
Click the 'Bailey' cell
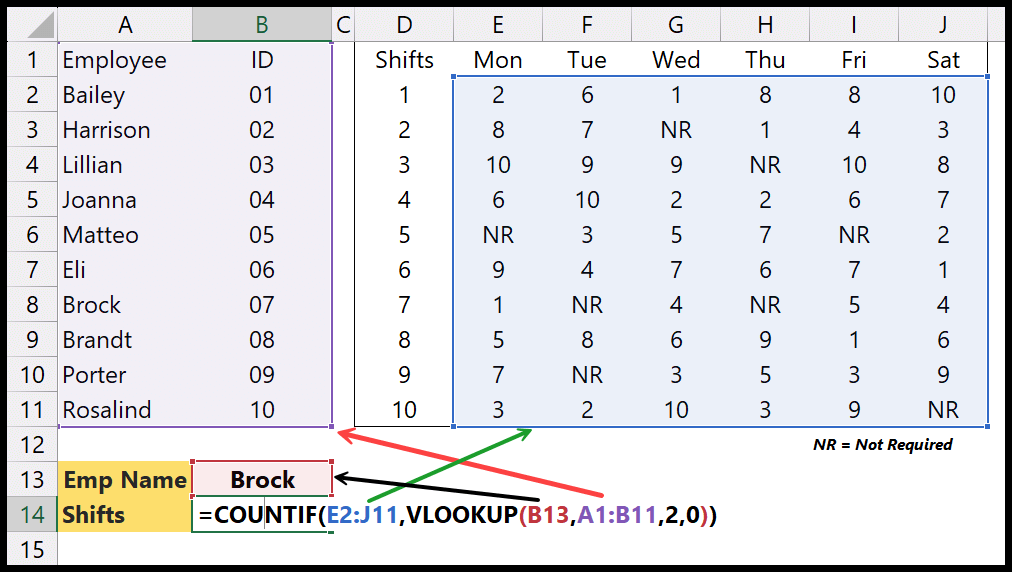pyautogui.click(x=125, y=95)
